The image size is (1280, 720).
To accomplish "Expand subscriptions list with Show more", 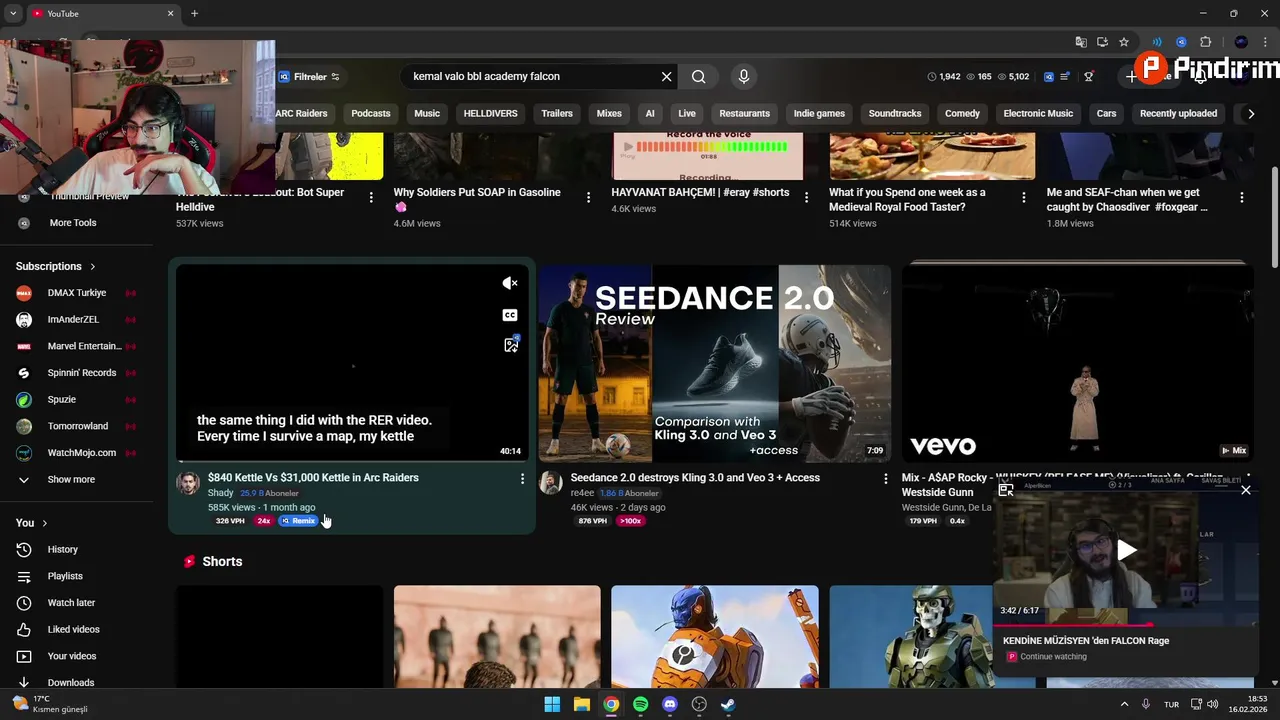I will 71,479.
